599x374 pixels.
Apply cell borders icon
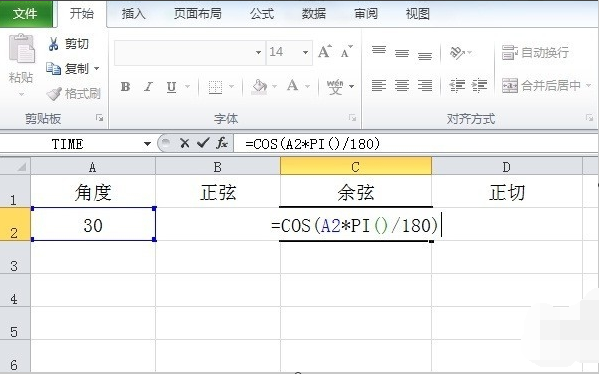click(215, 87)
